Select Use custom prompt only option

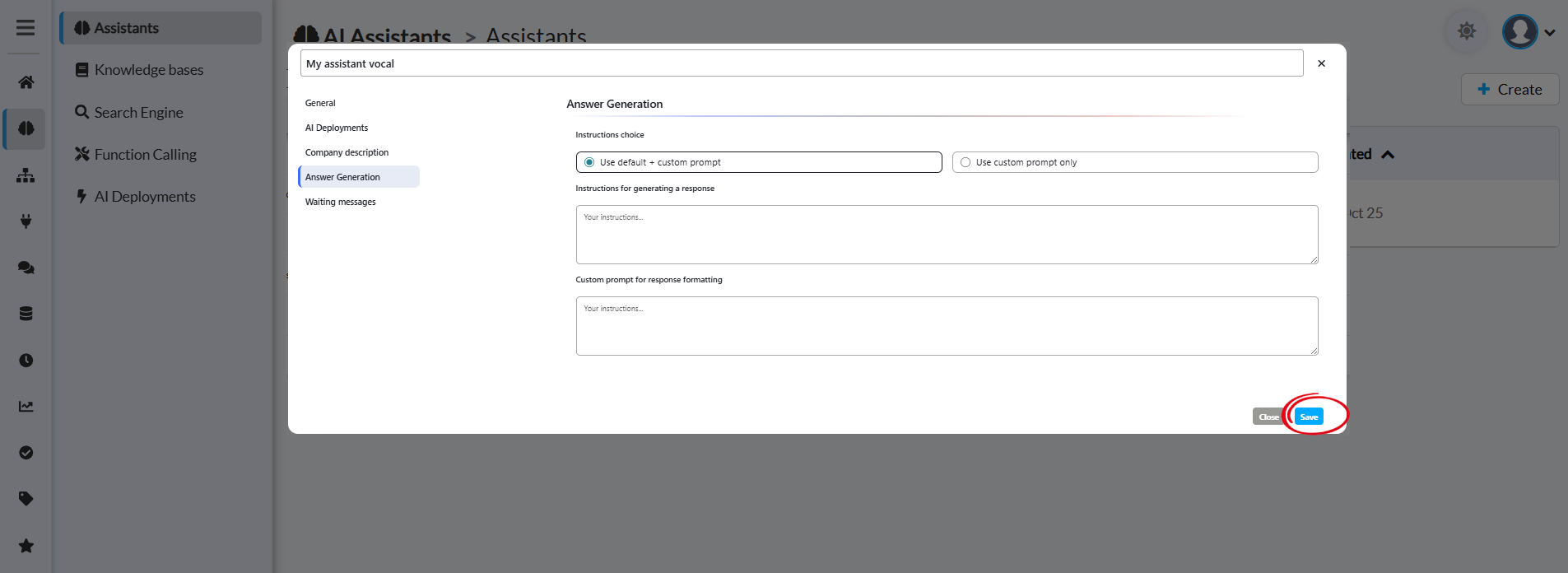[x=1135, y=162]
